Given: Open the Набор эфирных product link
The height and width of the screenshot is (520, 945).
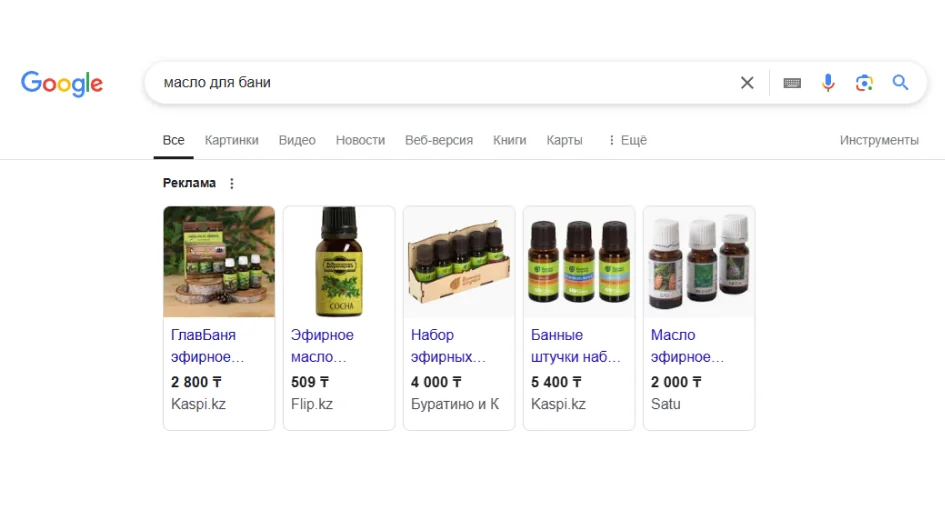Looking at the screenshot, I should pyautogui.click(x=448, y=346).
